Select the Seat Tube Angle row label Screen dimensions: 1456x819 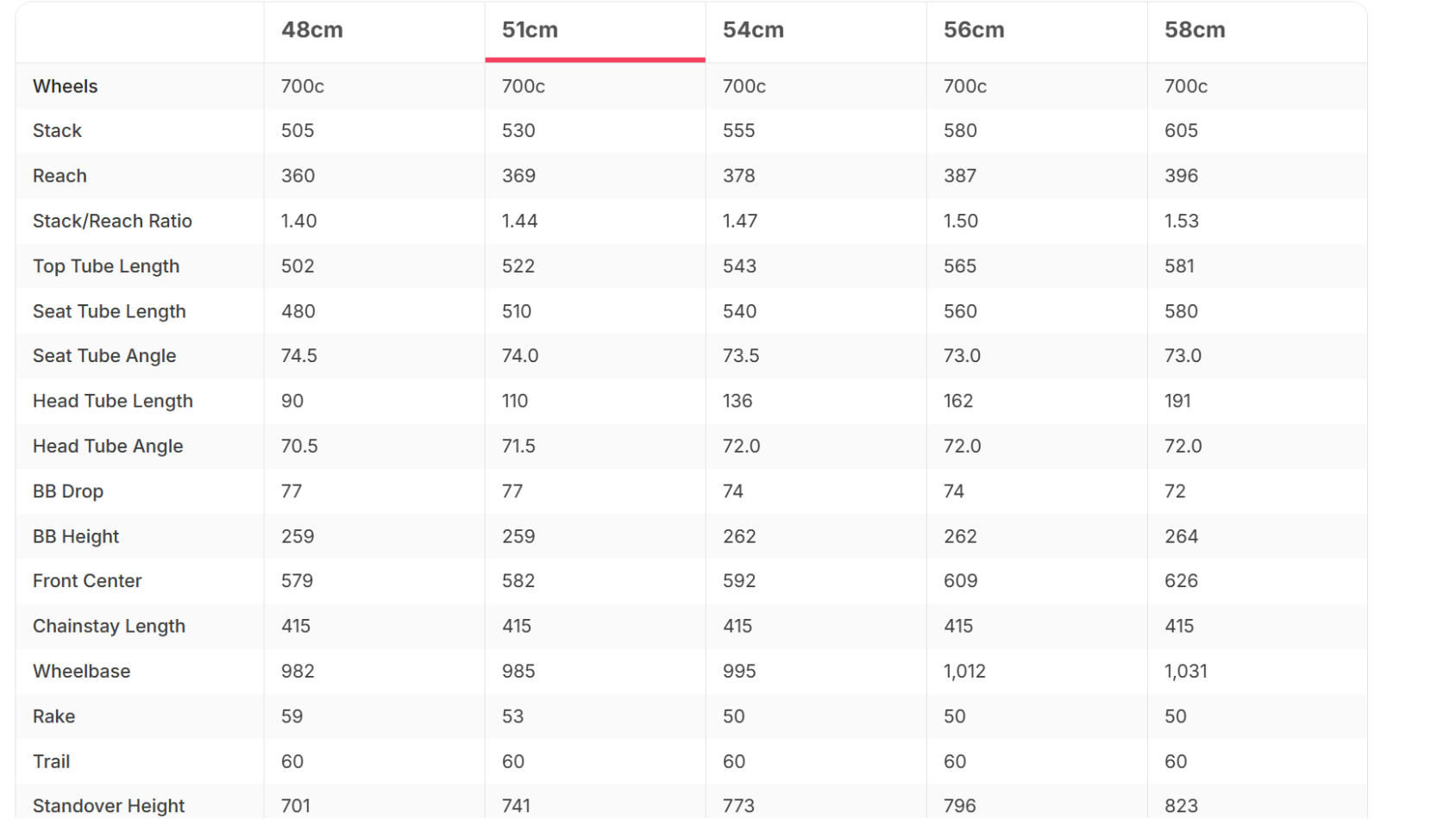click(104, 356)
